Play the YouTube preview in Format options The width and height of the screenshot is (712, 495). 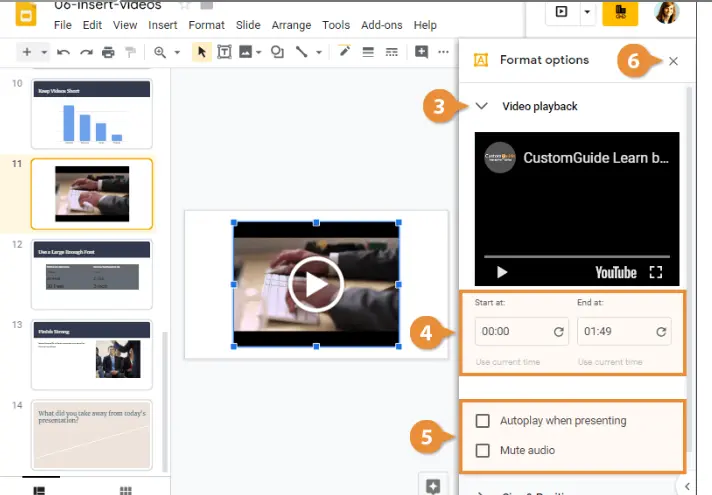tap(502, 272)
